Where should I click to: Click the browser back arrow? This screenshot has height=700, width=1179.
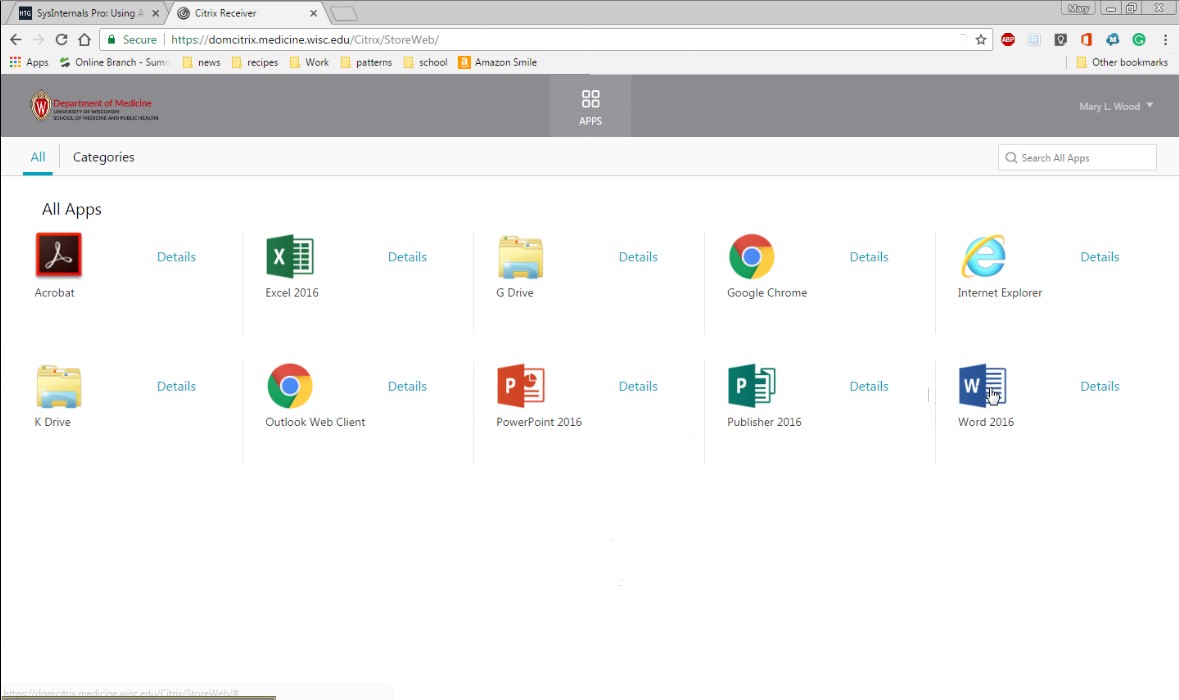16,40
